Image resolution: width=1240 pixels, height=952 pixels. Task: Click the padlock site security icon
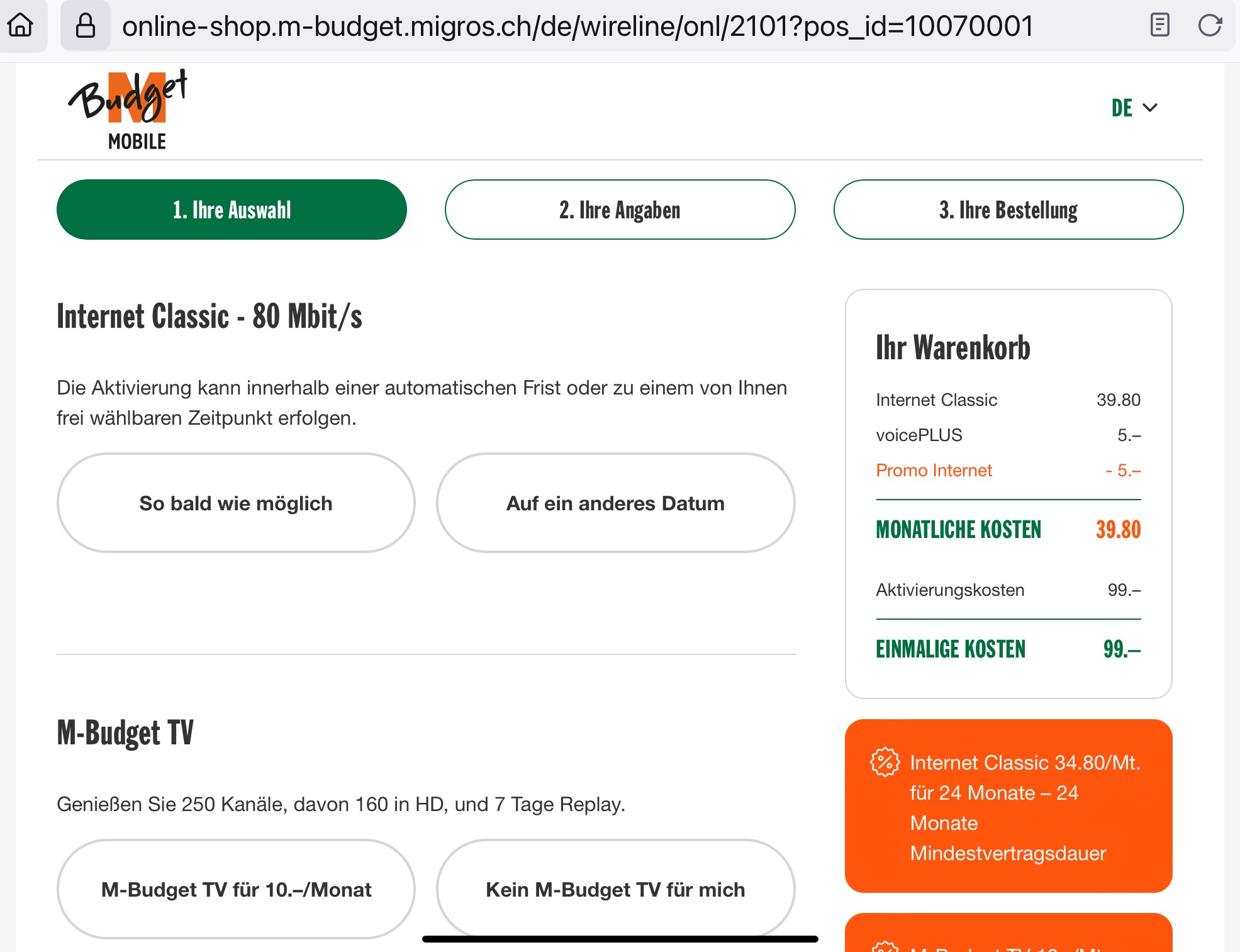[85, 26]
